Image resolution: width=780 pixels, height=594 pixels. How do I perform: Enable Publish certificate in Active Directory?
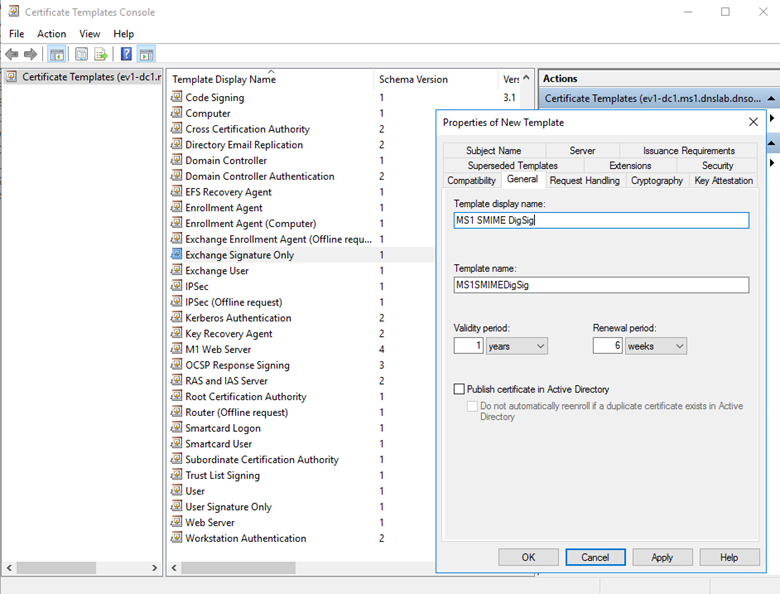coord(459,389)
